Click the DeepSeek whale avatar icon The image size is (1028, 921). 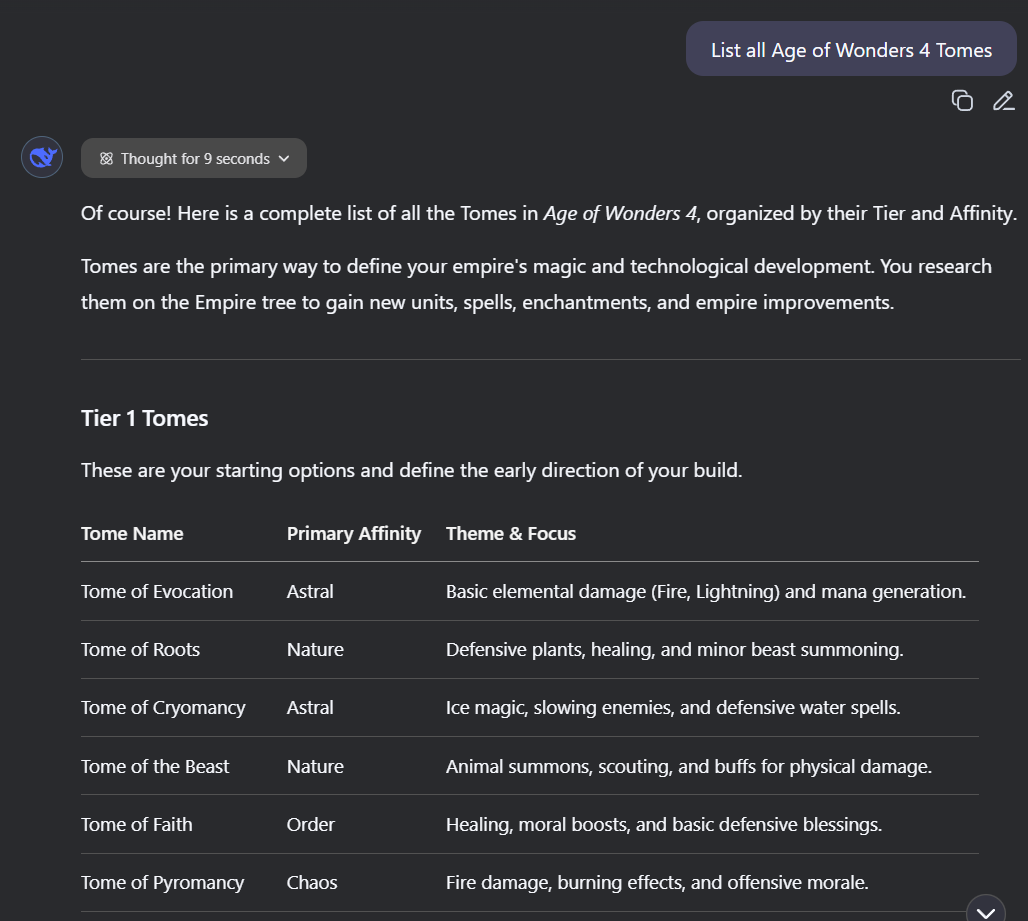[42, 157]
